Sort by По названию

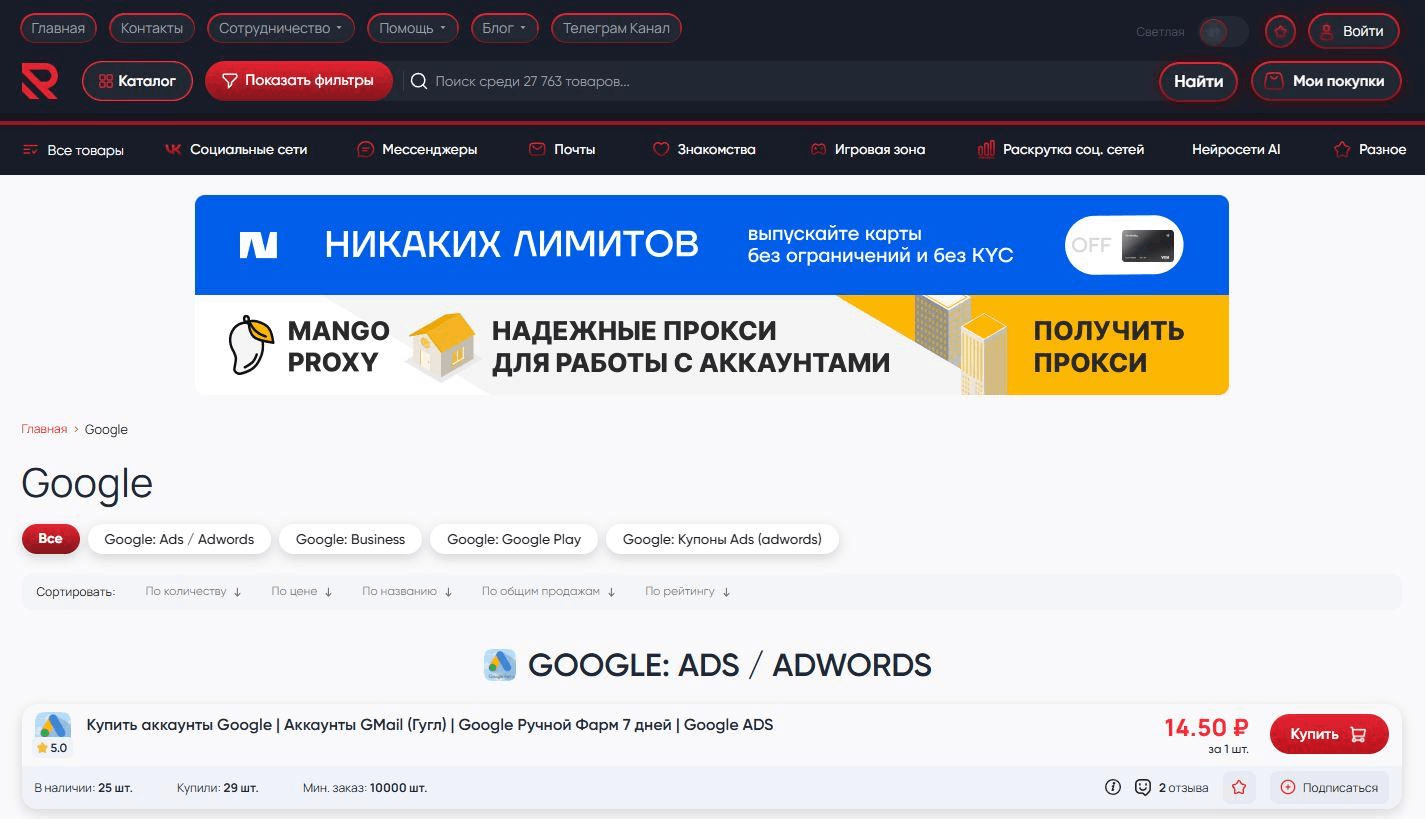click(407, 591)
